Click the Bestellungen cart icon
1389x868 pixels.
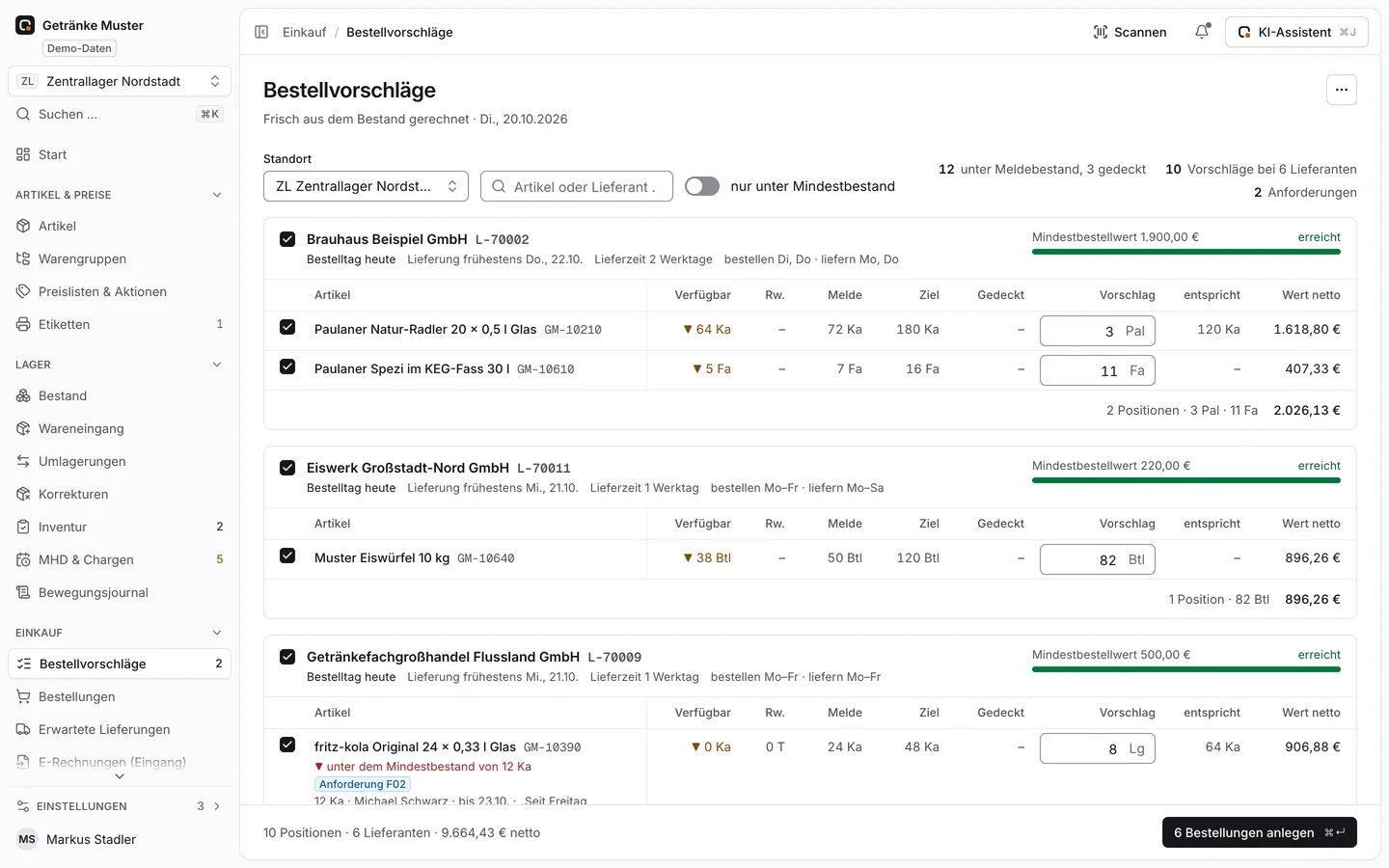pos(23,696)
